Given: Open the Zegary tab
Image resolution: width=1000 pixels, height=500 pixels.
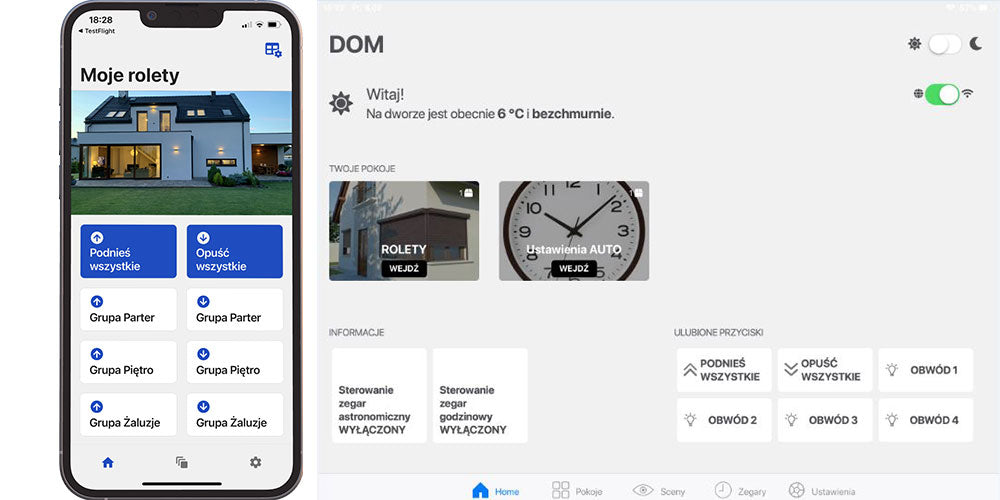Looking at the screenshot, I should coord(740,490).
